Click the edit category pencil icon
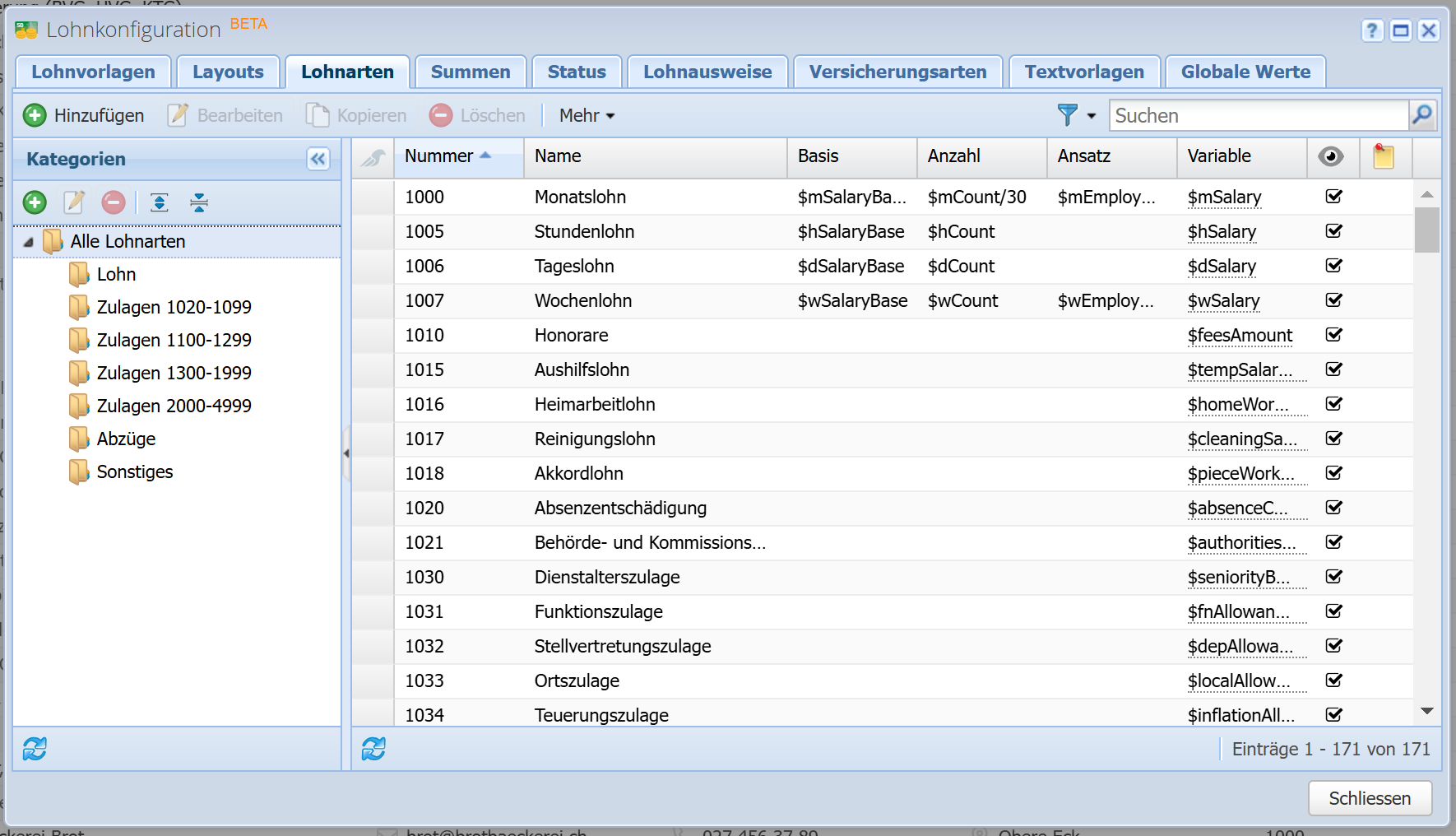The height and width of the screenshot is (836, 1456). tap(74, 202)
